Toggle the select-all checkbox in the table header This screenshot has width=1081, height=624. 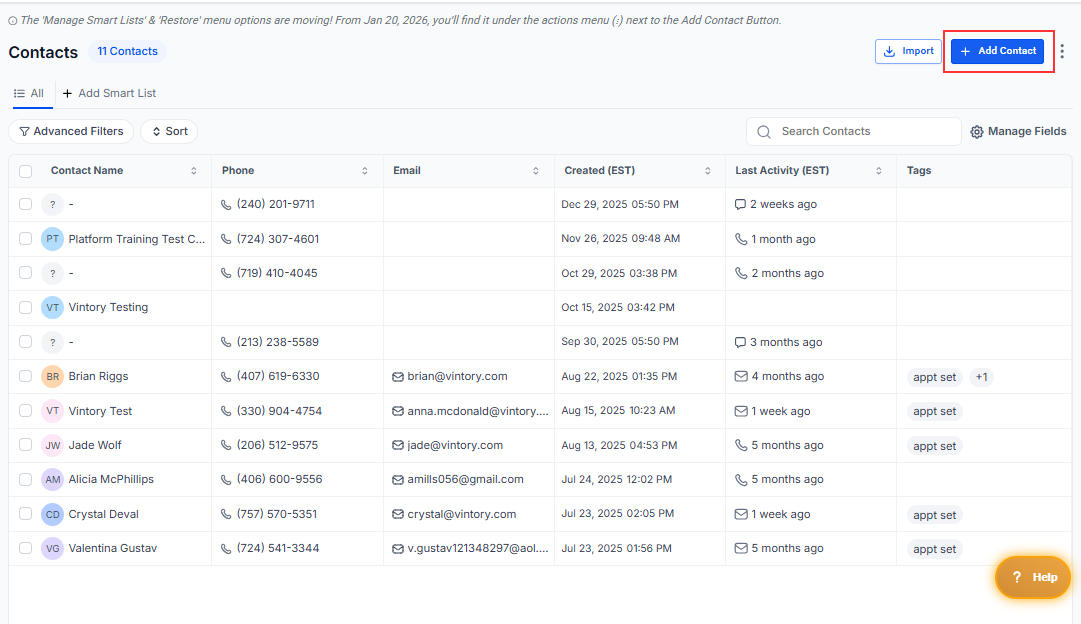point(26,171)
